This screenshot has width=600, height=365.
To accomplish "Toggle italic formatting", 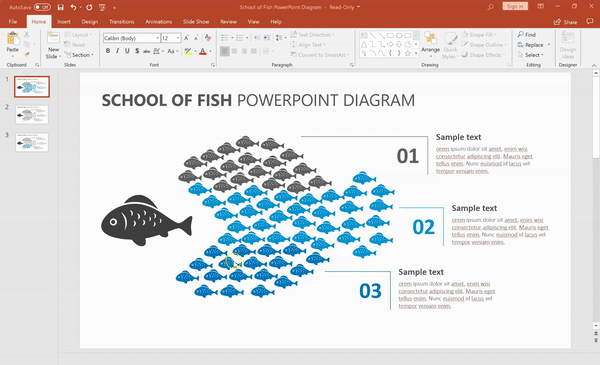I will [117, 51].
